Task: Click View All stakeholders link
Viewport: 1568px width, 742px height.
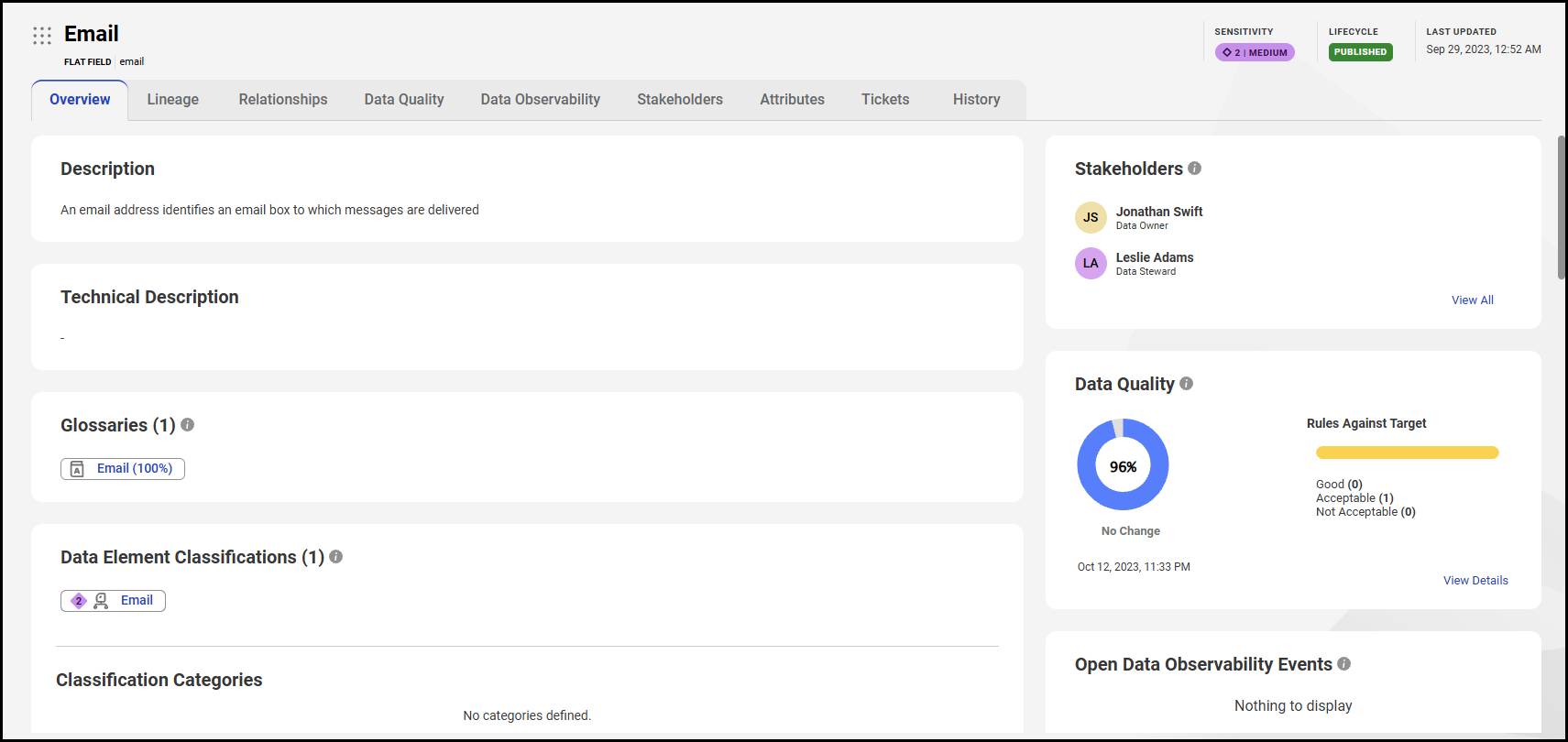Action: 1472,300
